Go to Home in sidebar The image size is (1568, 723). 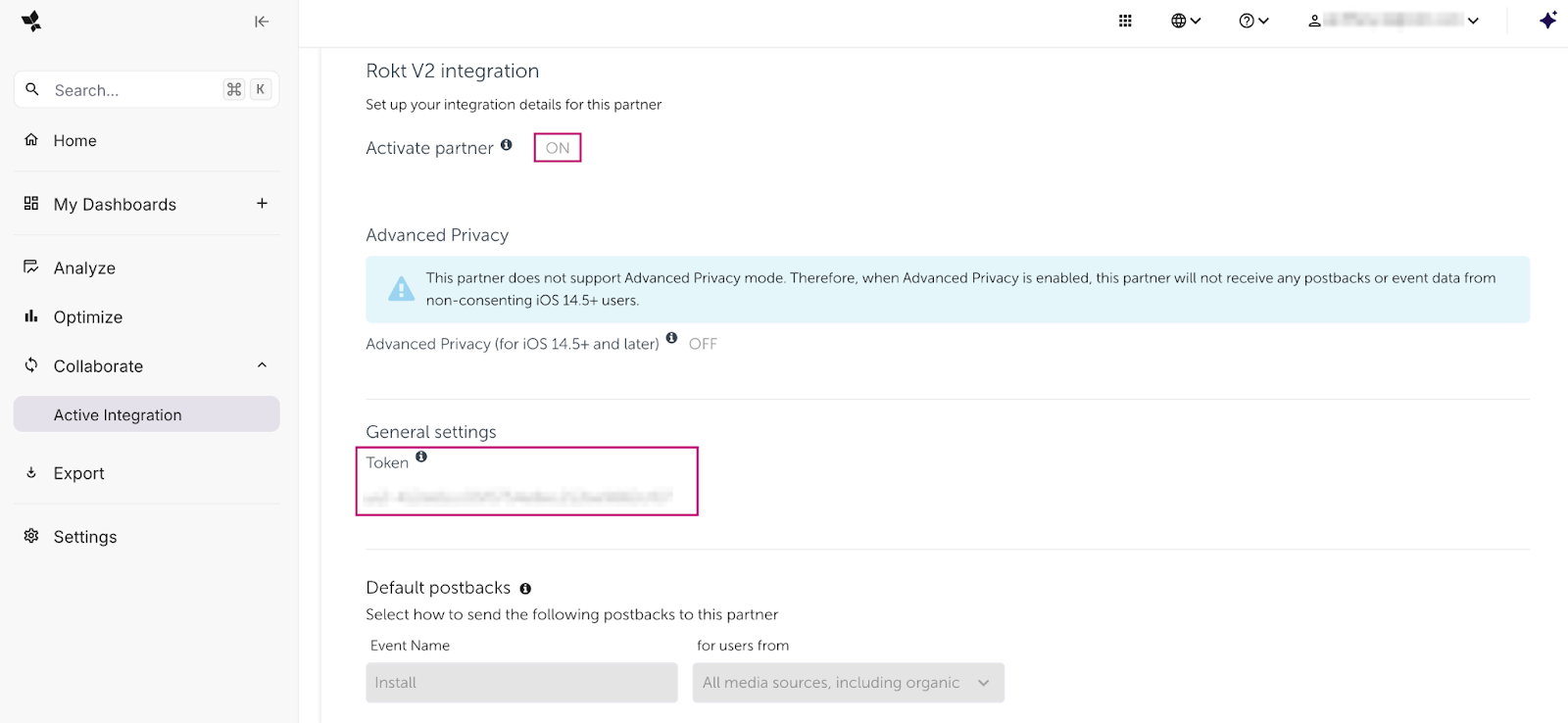click(x=75, y=141)
